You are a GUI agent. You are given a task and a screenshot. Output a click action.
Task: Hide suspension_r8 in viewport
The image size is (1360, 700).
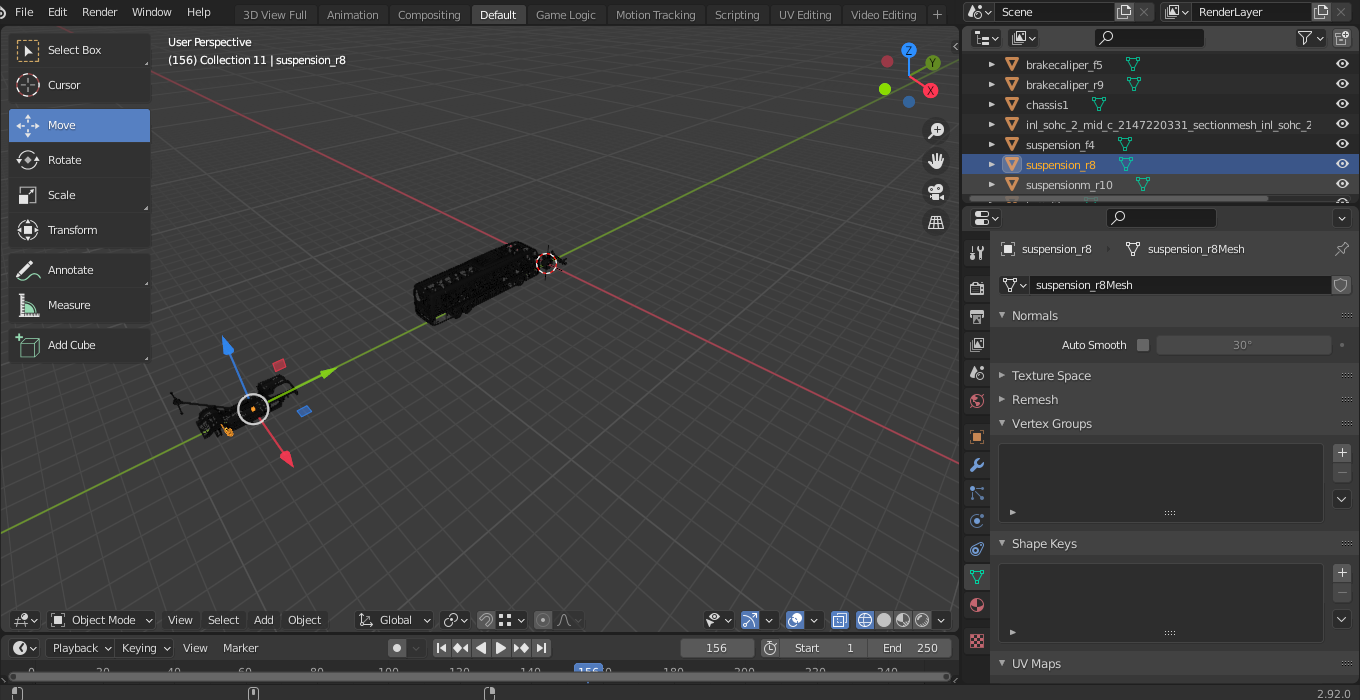tap(1342, 164)
